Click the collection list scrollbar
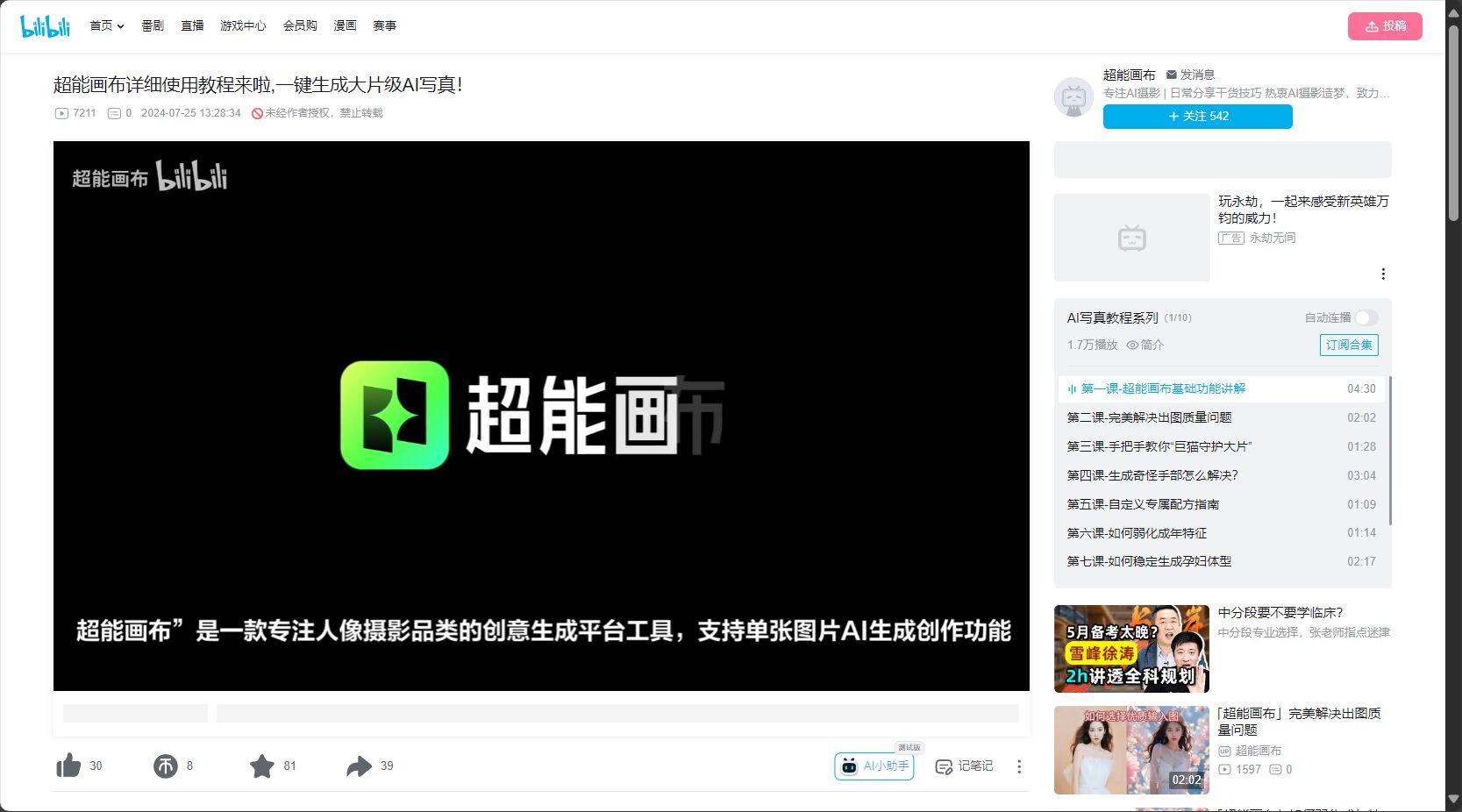Image resolution: width=1462 pixels, height=812 pixels. point(1390,452)
